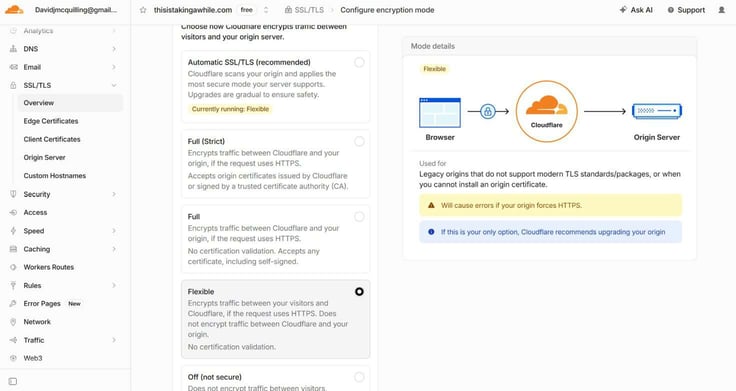736x391 pixels.
Task: Star the thisistakingawhile.com domain
Action: point(143,10)
